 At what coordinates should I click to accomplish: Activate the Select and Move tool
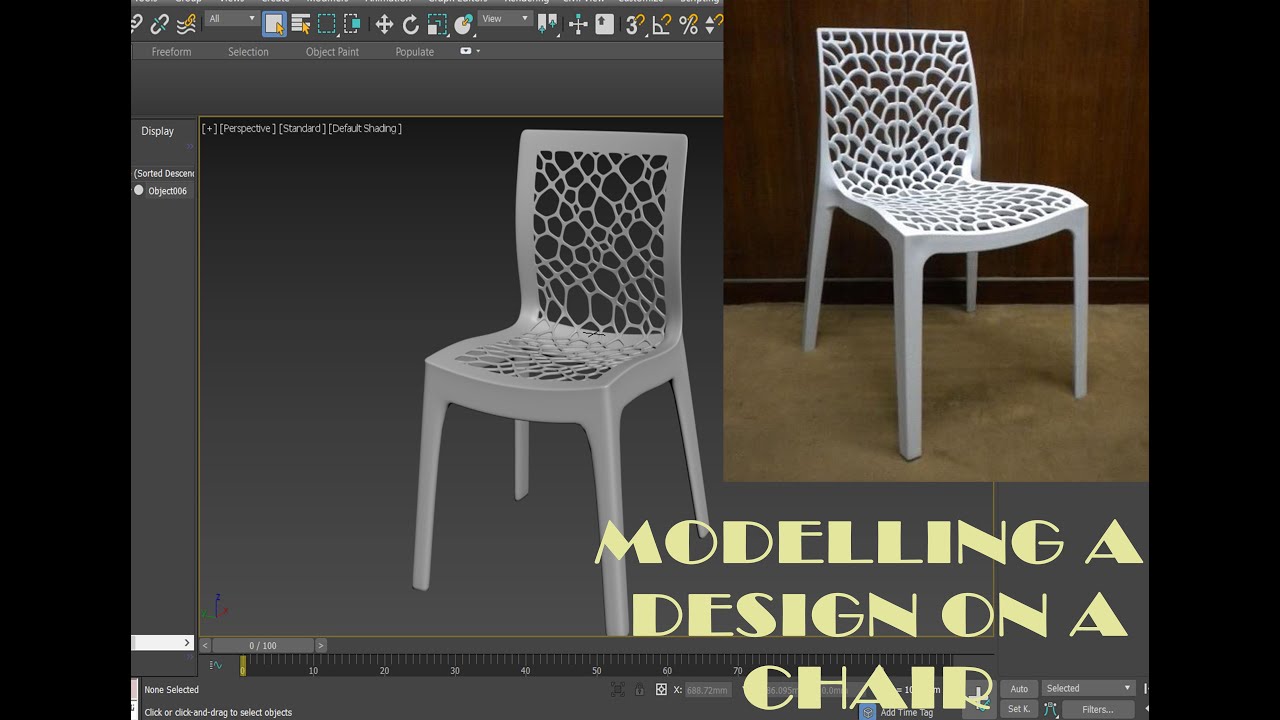pyautogui.click(x=384, y=25)
